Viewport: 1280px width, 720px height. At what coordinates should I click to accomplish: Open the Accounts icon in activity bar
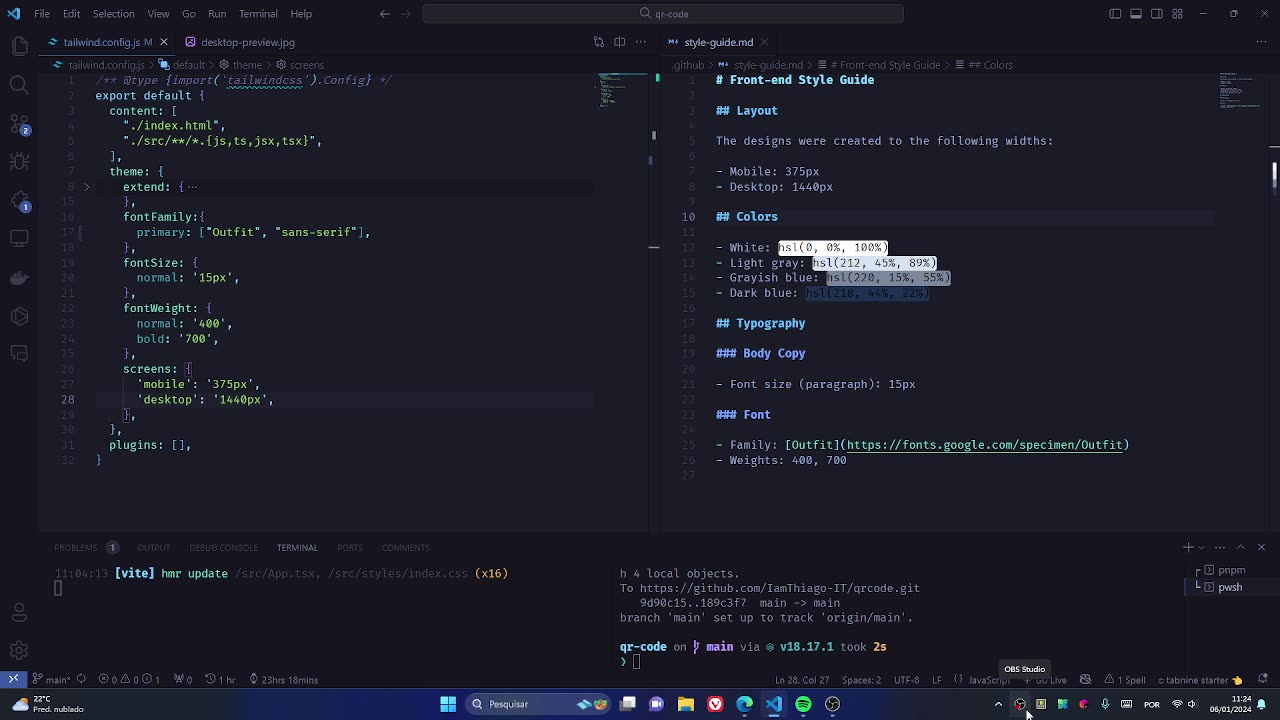[19, 612]
